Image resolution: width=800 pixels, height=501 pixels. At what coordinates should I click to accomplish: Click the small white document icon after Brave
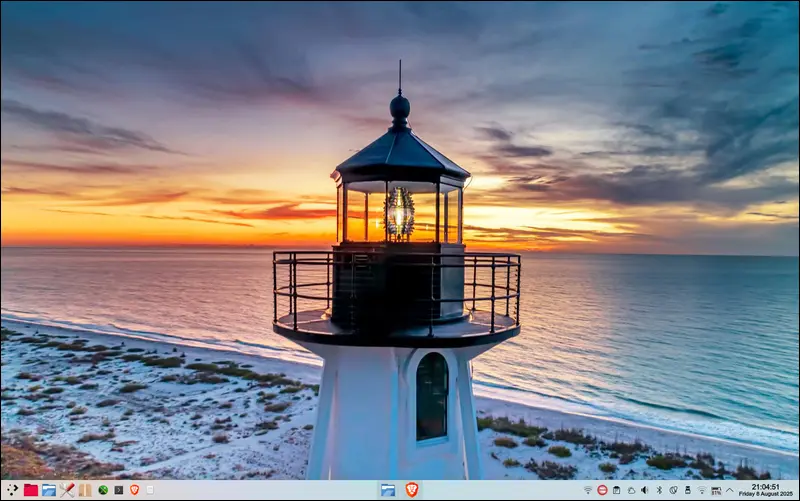pos(150,490)
